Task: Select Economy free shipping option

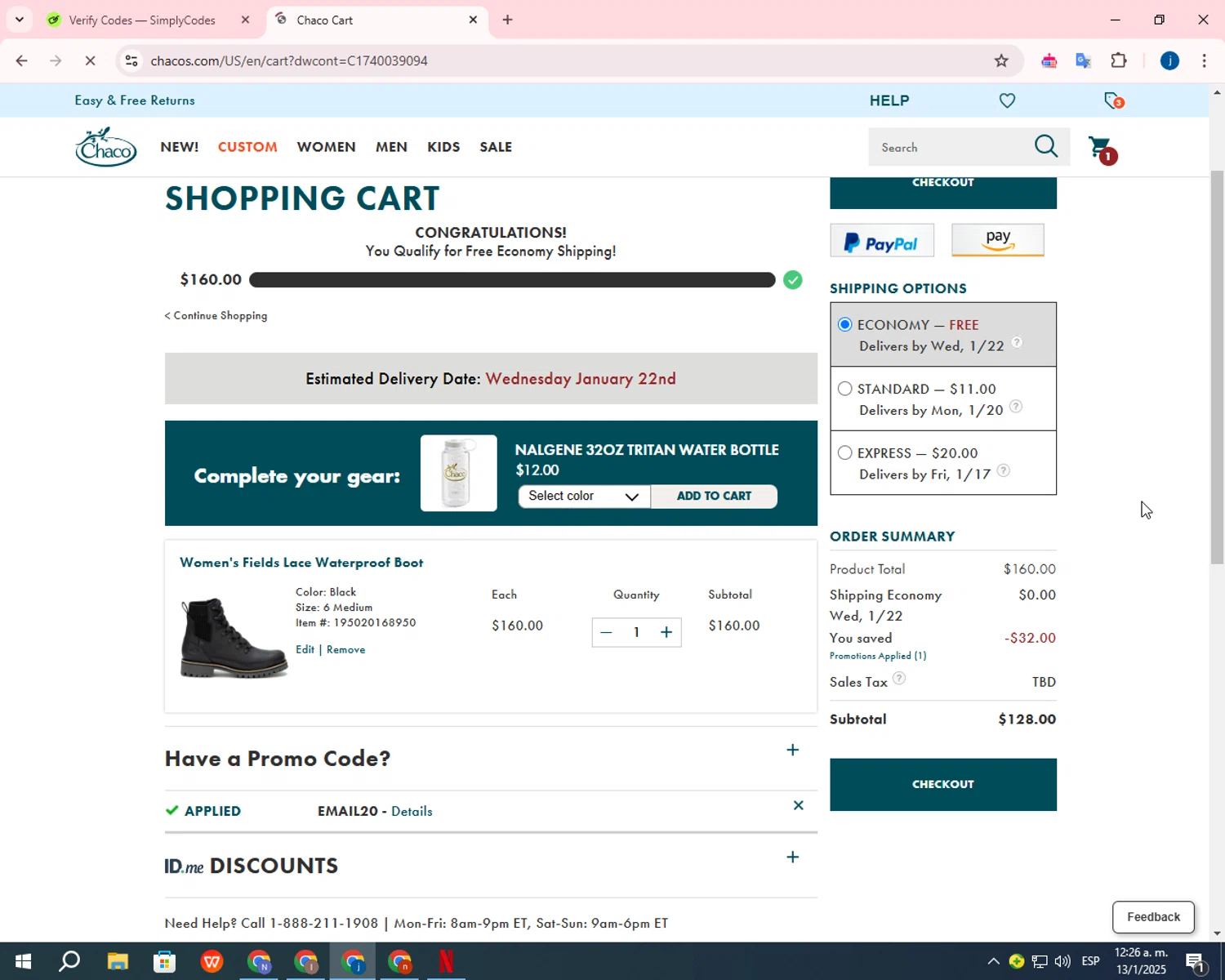Action: pyautogui.click(x=845, y=325)
